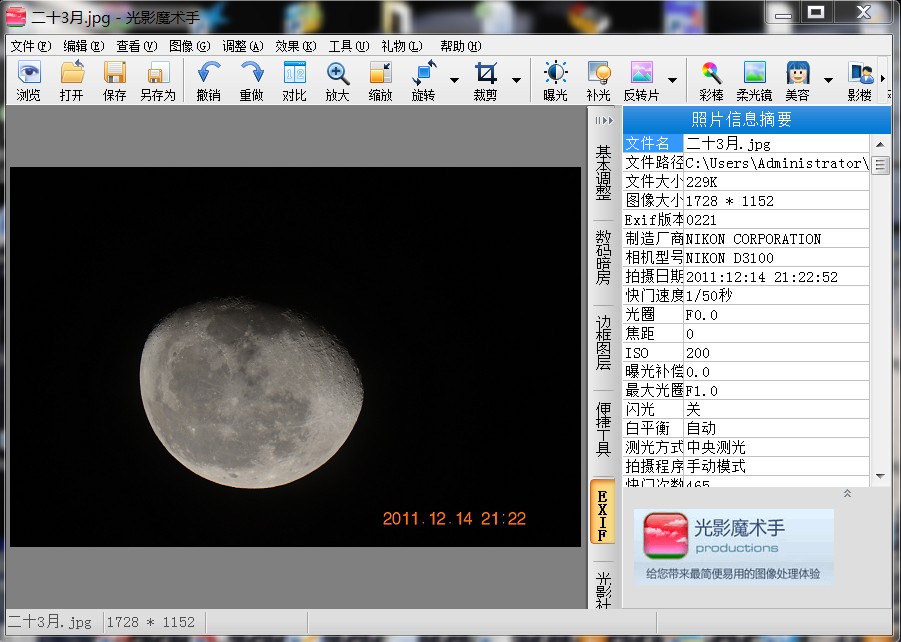This screenshot has height=642, width=901.
Task: Click status bar file name 二十3月.jpg
Action: tap(50, 622)
